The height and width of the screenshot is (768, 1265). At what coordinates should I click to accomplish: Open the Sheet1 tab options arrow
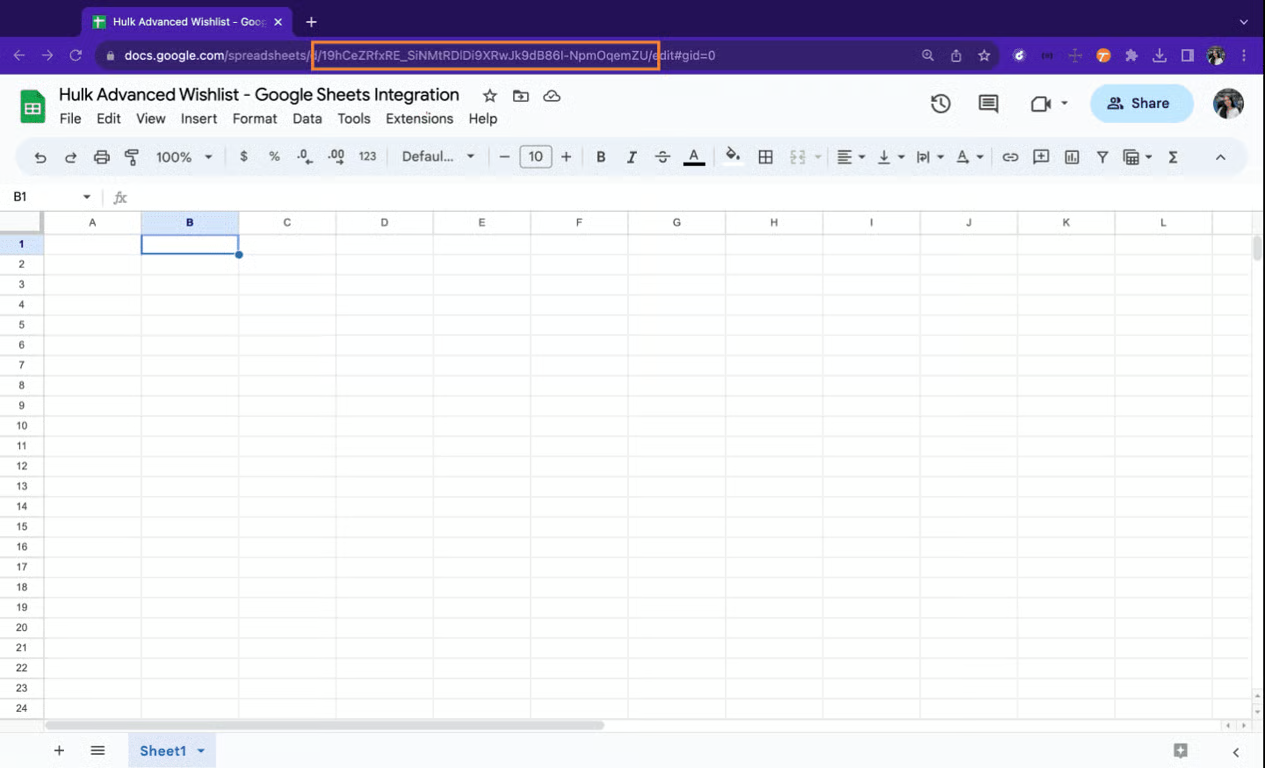[201, 751]
